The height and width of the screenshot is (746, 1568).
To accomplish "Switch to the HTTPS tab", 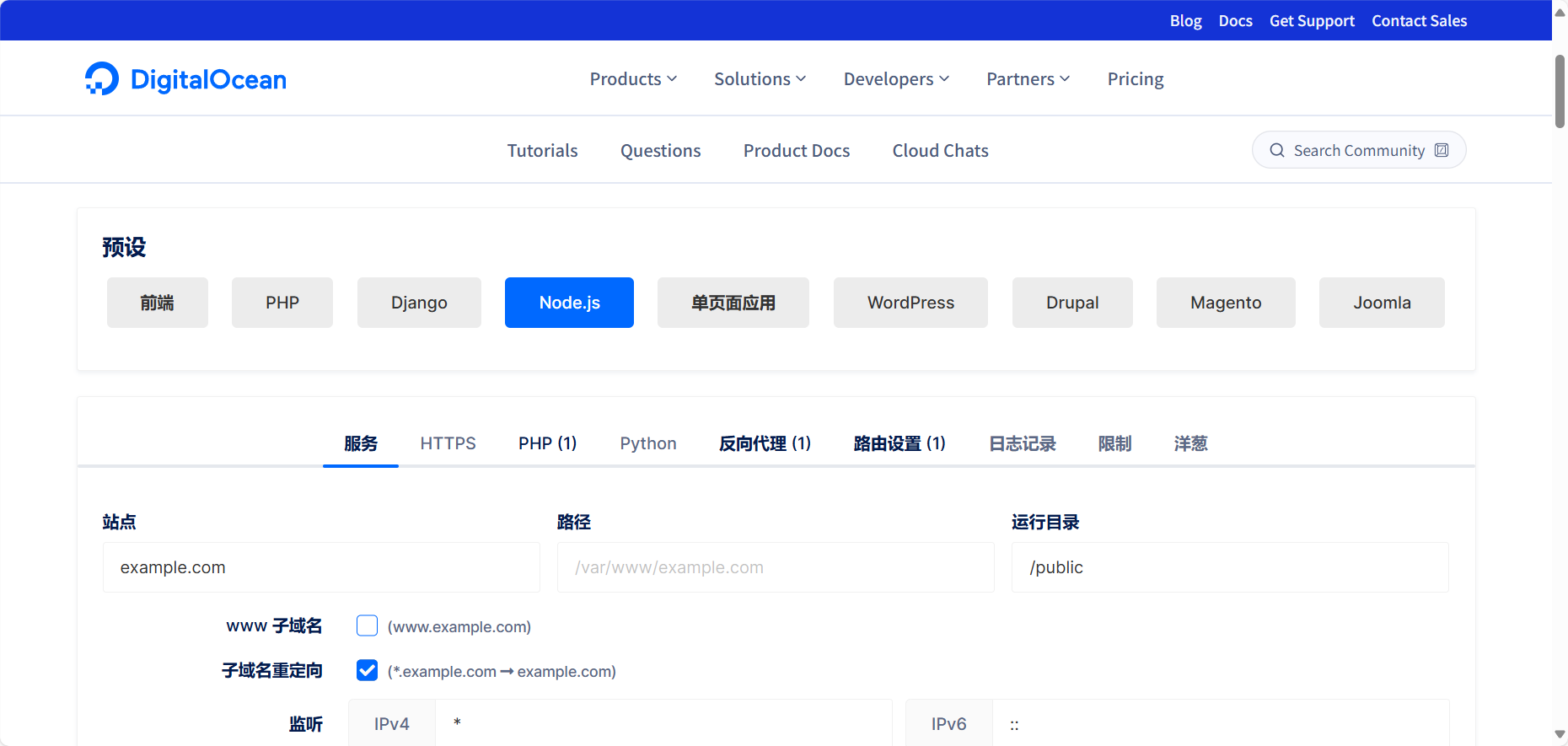I will [x=448, y=443].
